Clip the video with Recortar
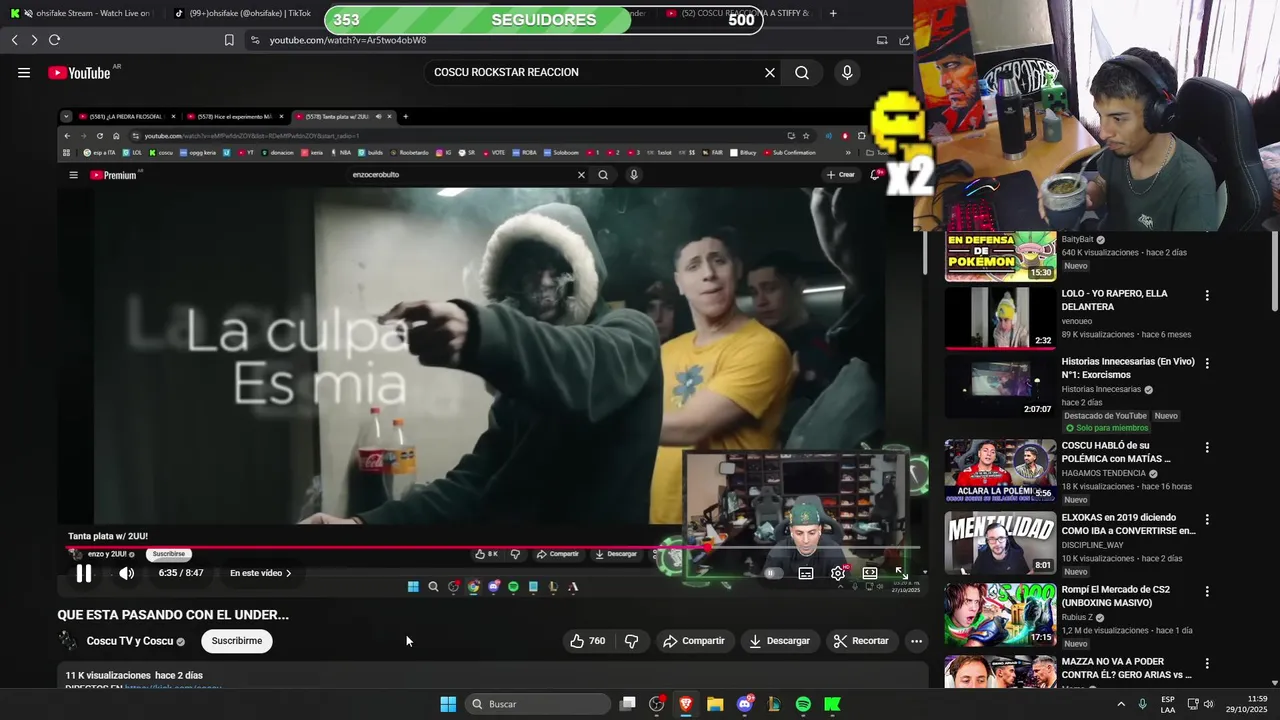Image resolution: width=1280 pixels, height=720 pixels. coord(861,641)
